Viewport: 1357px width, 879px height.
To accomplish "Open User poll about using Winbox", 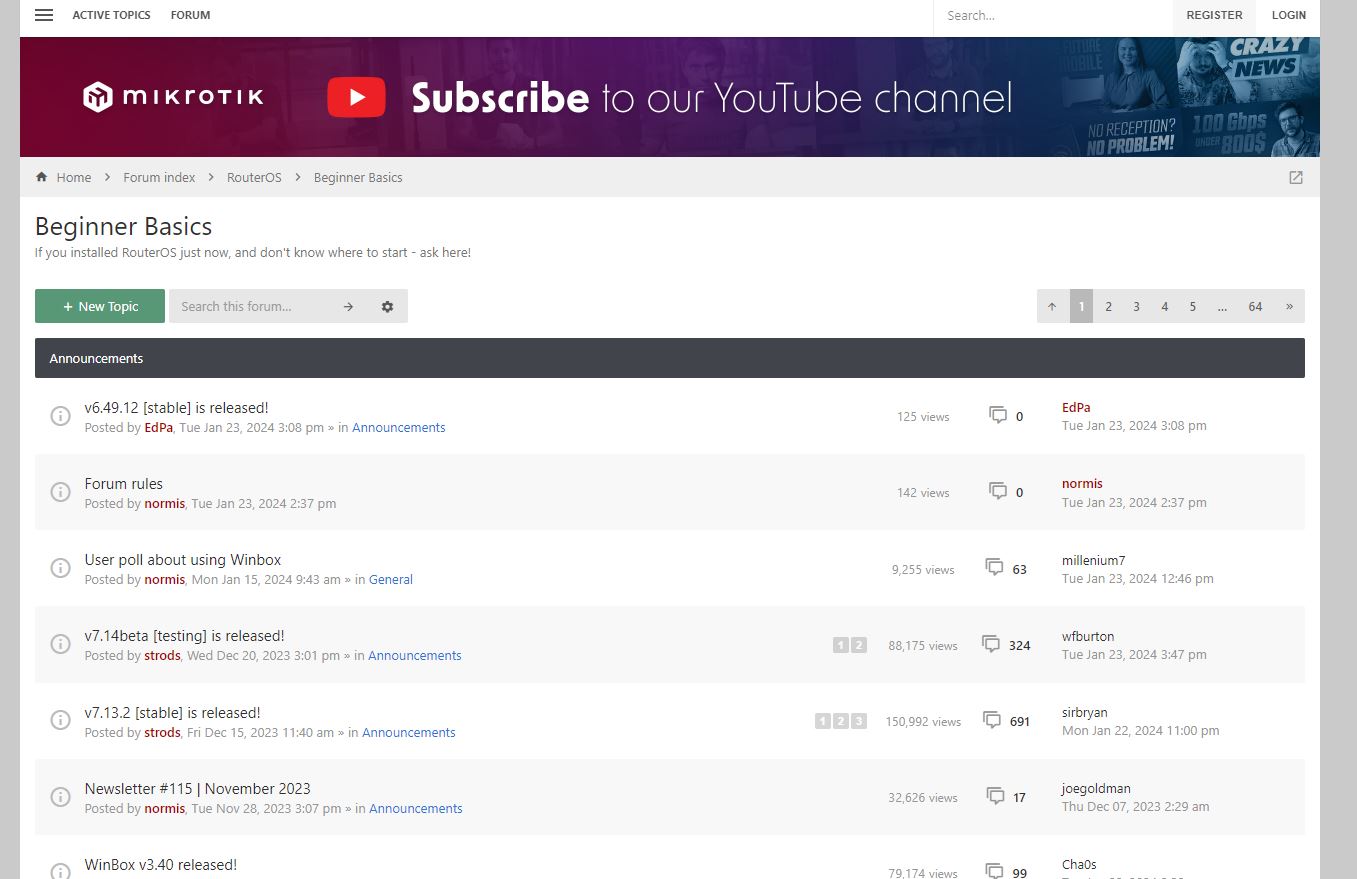I will point(183,559).
